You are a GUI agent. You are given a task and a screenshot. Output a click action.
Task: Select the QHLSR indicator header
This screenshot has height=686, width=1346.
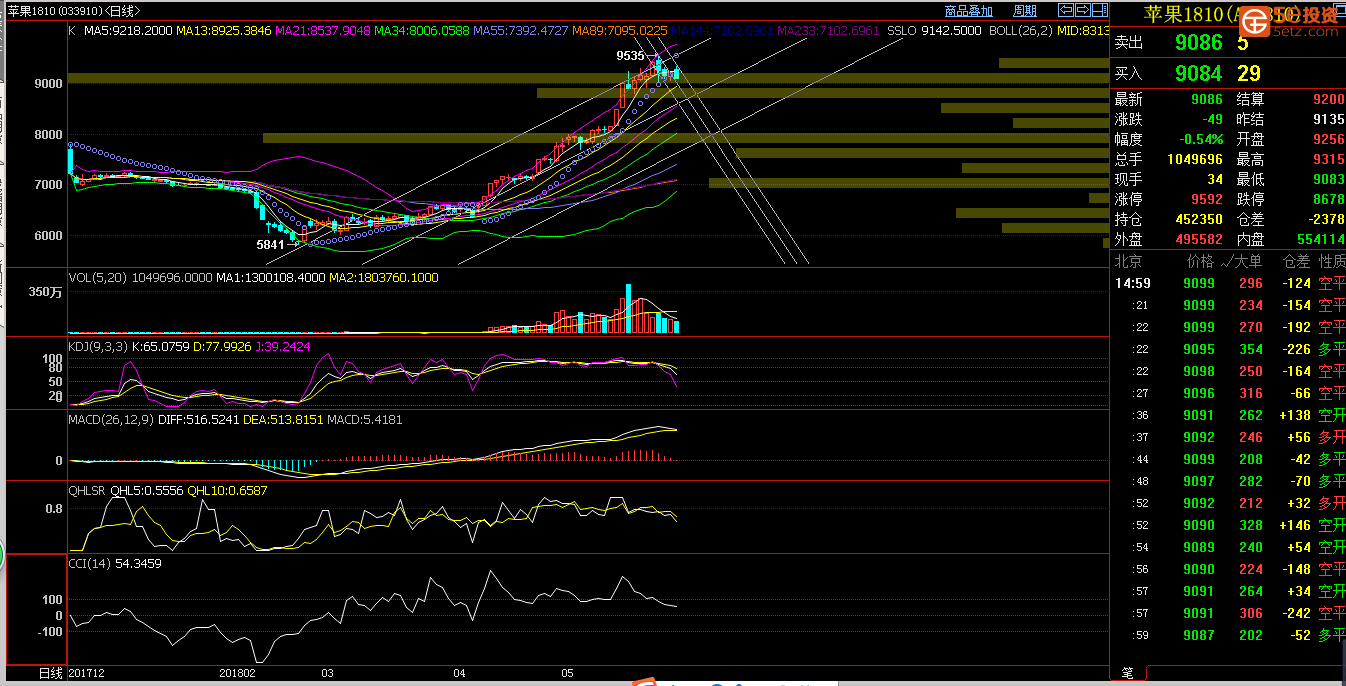(88, 491)
